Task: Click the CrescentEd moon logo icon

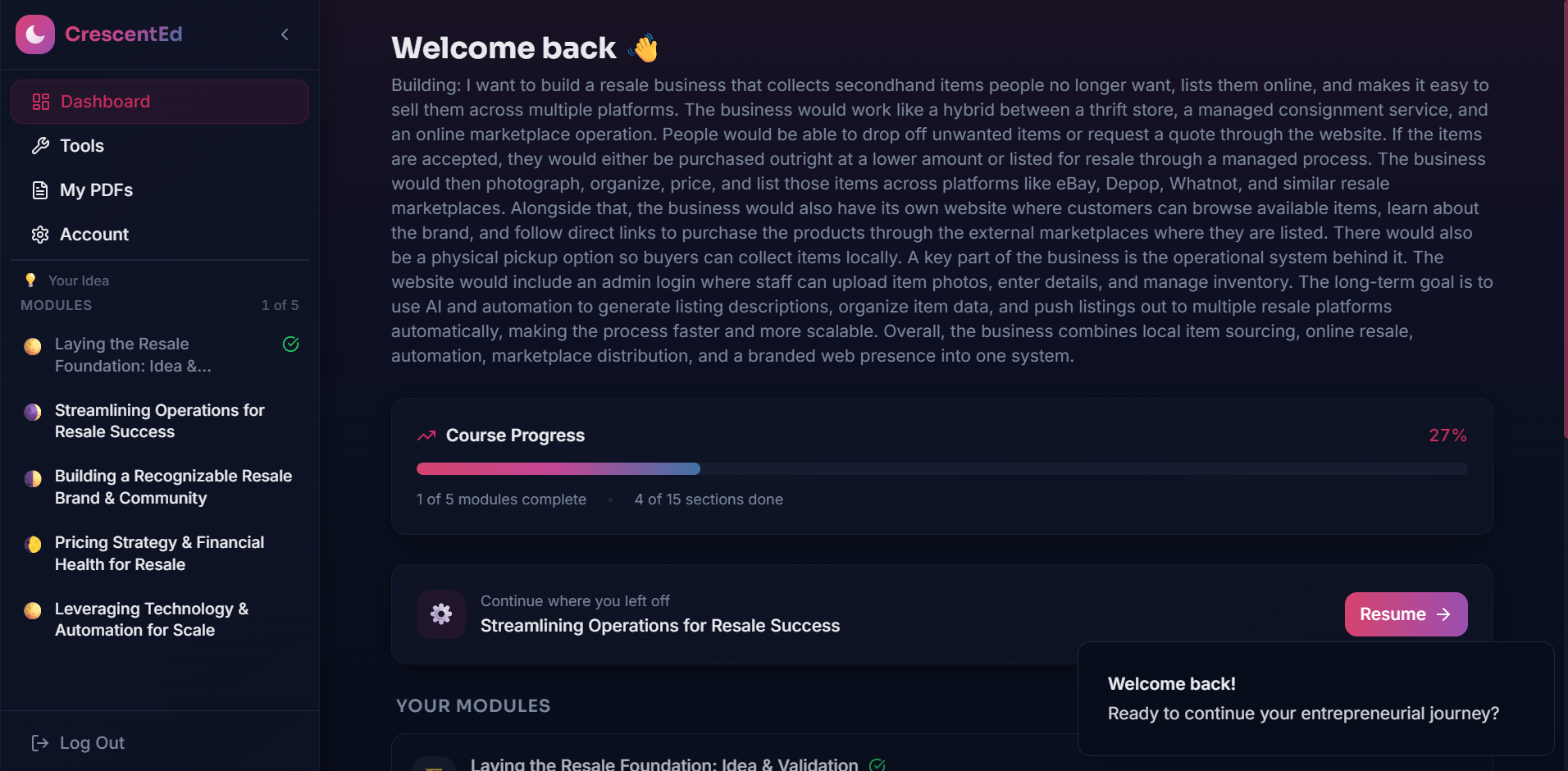Action: [x=35, y=34]
